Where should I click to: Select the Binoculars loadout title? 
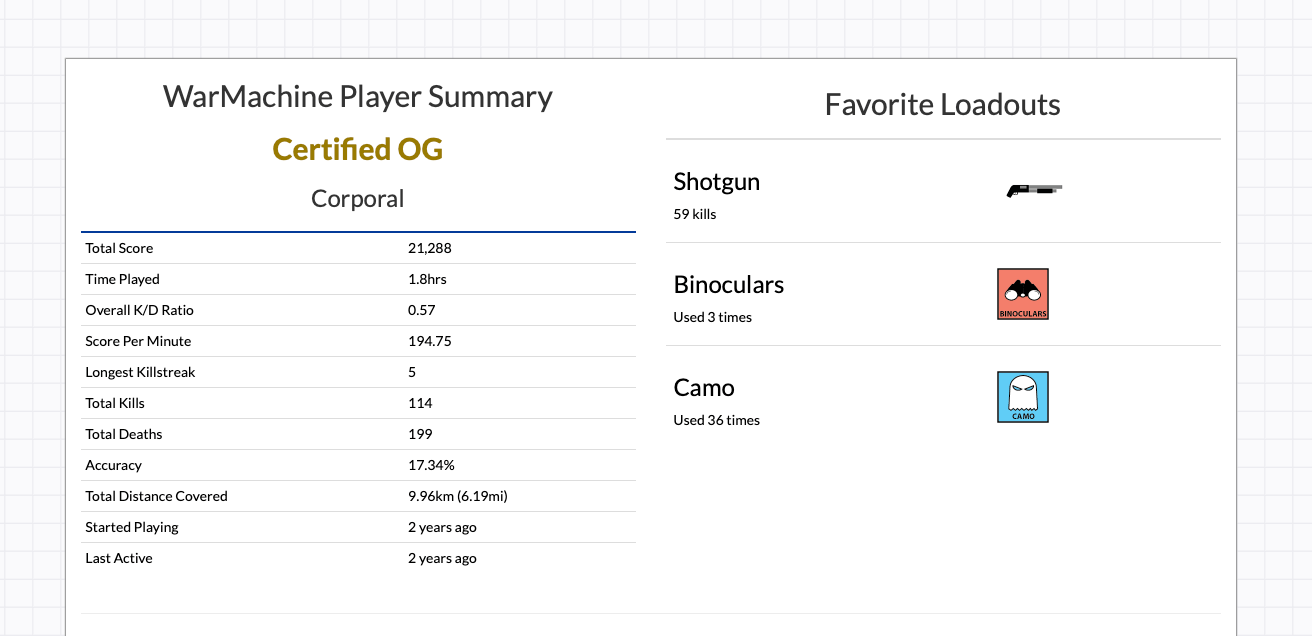pyautogui.click(x=729, y=285)
